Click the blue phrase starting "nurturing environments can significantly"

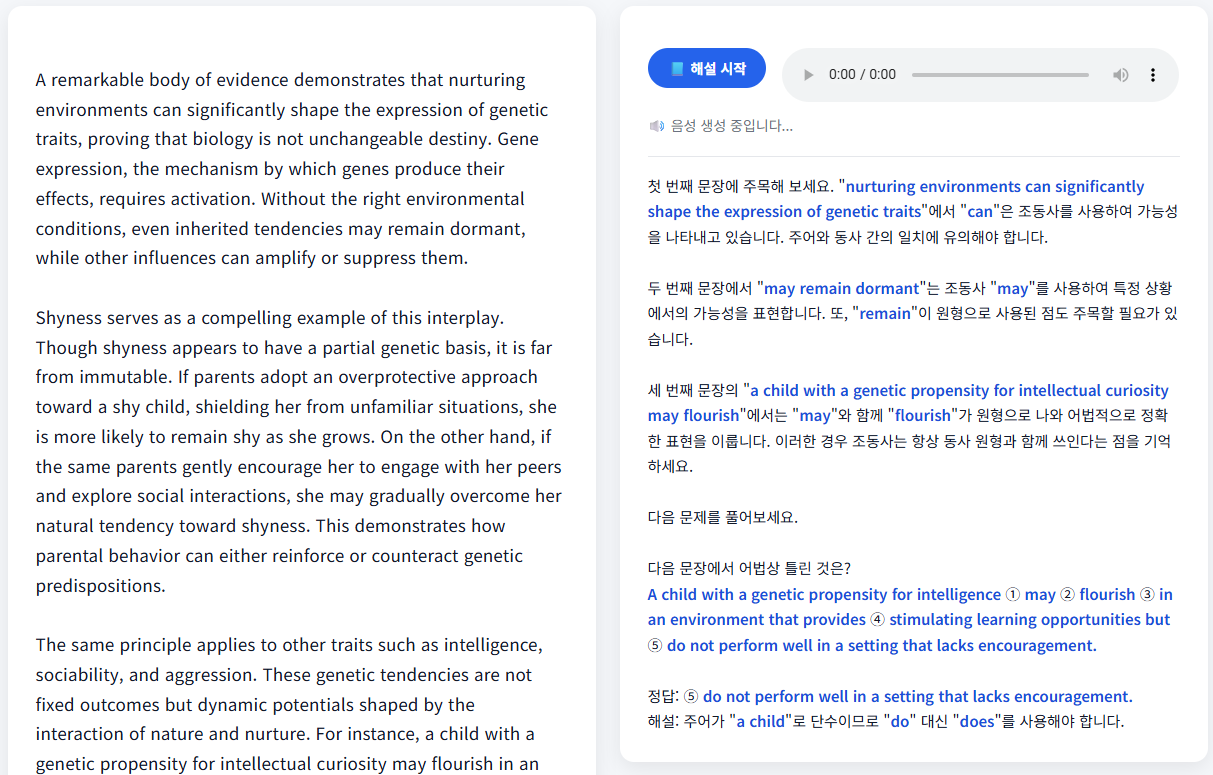[x=994, y=187]
